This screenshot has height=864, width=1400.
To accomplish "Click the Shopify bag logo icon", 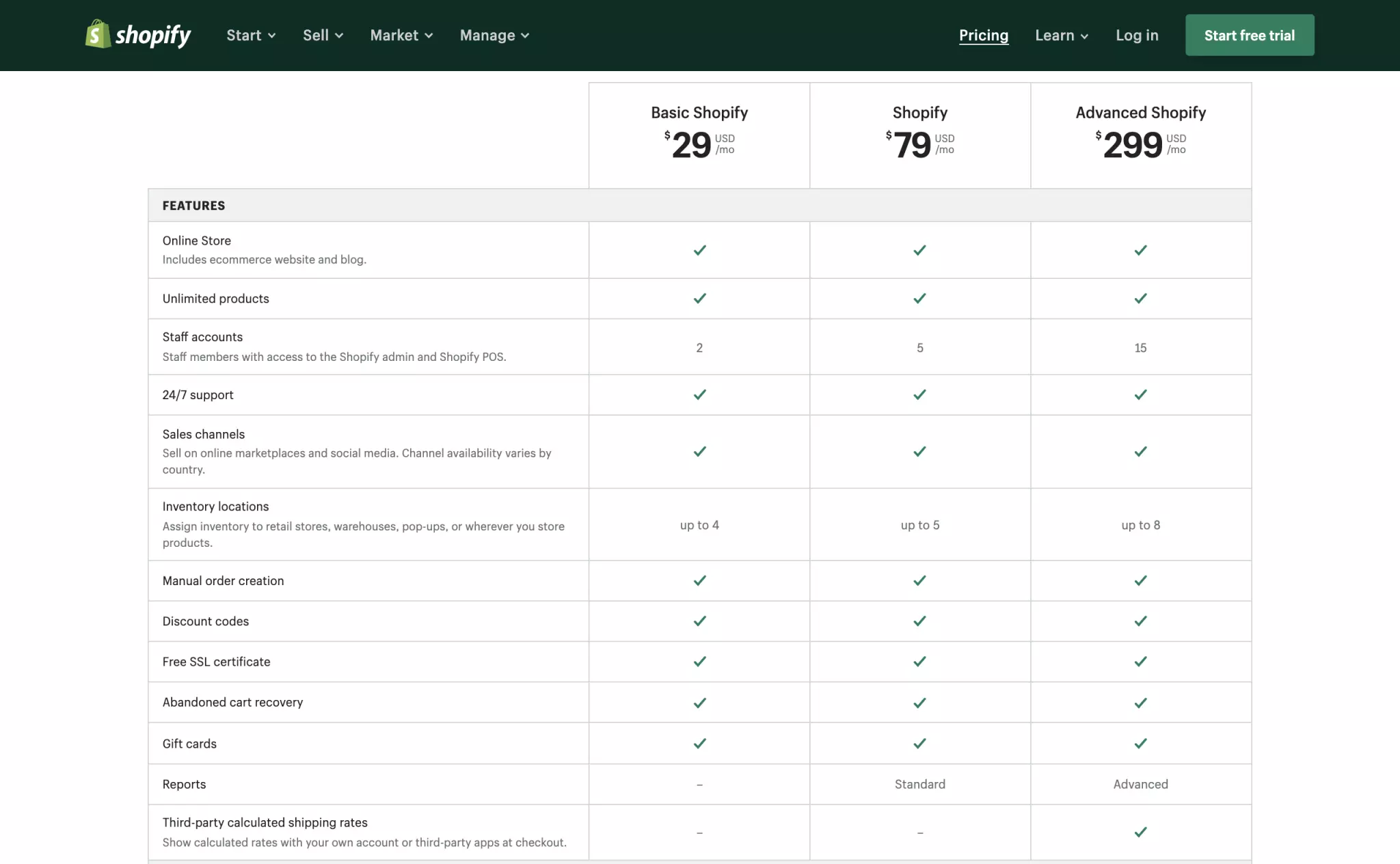I will coord(98,34).
